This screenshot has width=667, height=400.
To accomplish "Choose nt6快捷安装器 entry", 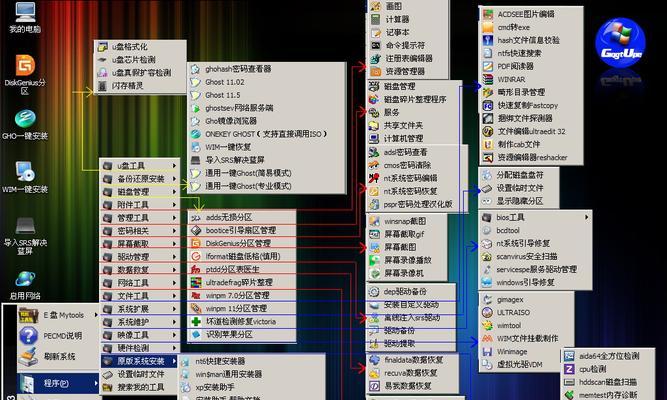I will pyautogui.click(x=252, y=361).
